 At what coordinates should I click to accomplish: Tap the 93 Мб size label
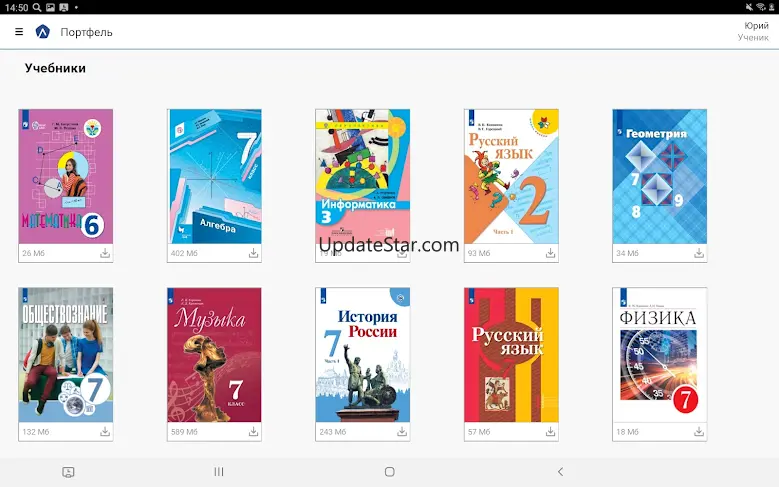coord(479,253)
